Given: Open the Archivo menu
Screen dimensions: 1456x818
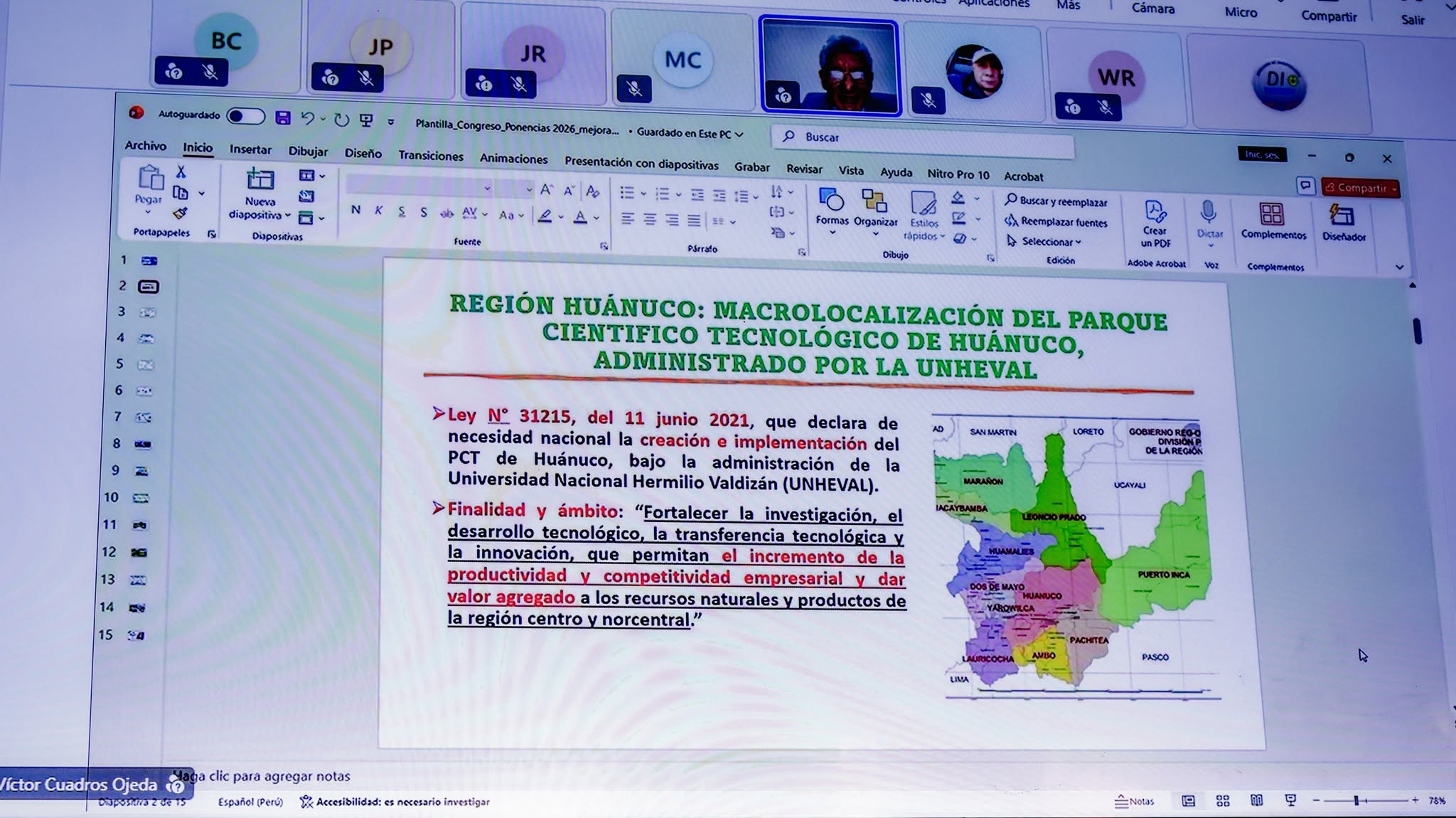Looking at the screenshot, I should pyautogui.click(x=146, y=145).
